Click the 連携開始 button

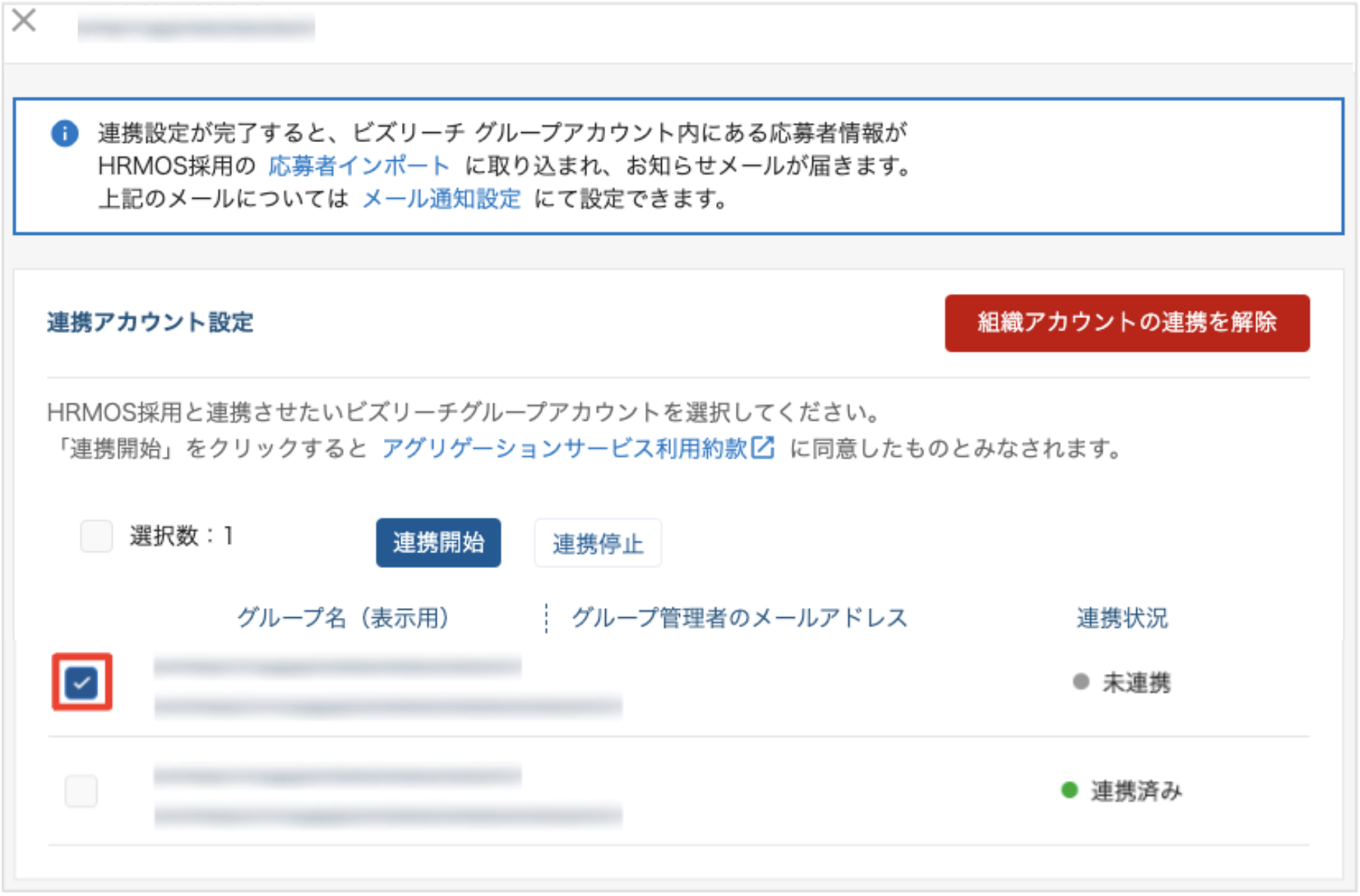(x=438, y=542)
